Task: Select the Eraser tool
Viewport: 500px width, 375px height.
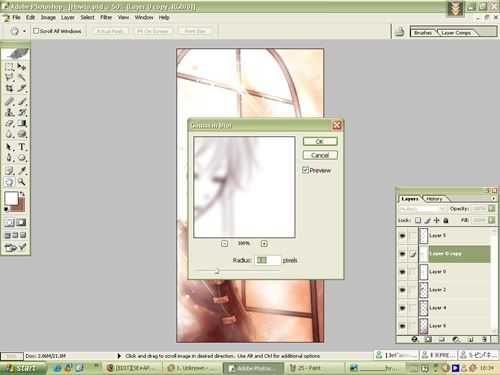Action: tap(9, 123)
